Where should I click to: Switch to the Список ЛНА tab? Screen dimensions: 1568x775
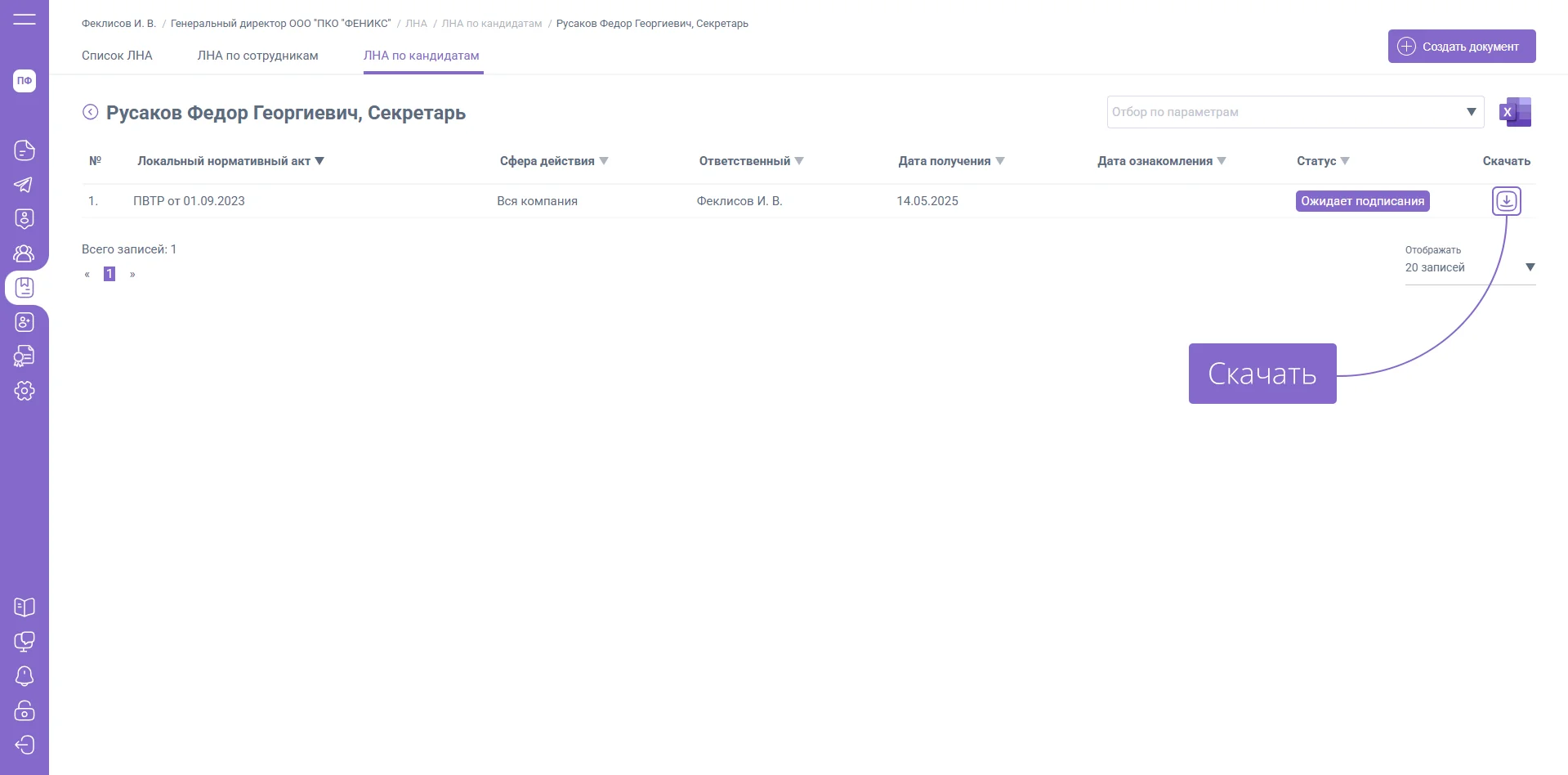click(117, 56)
